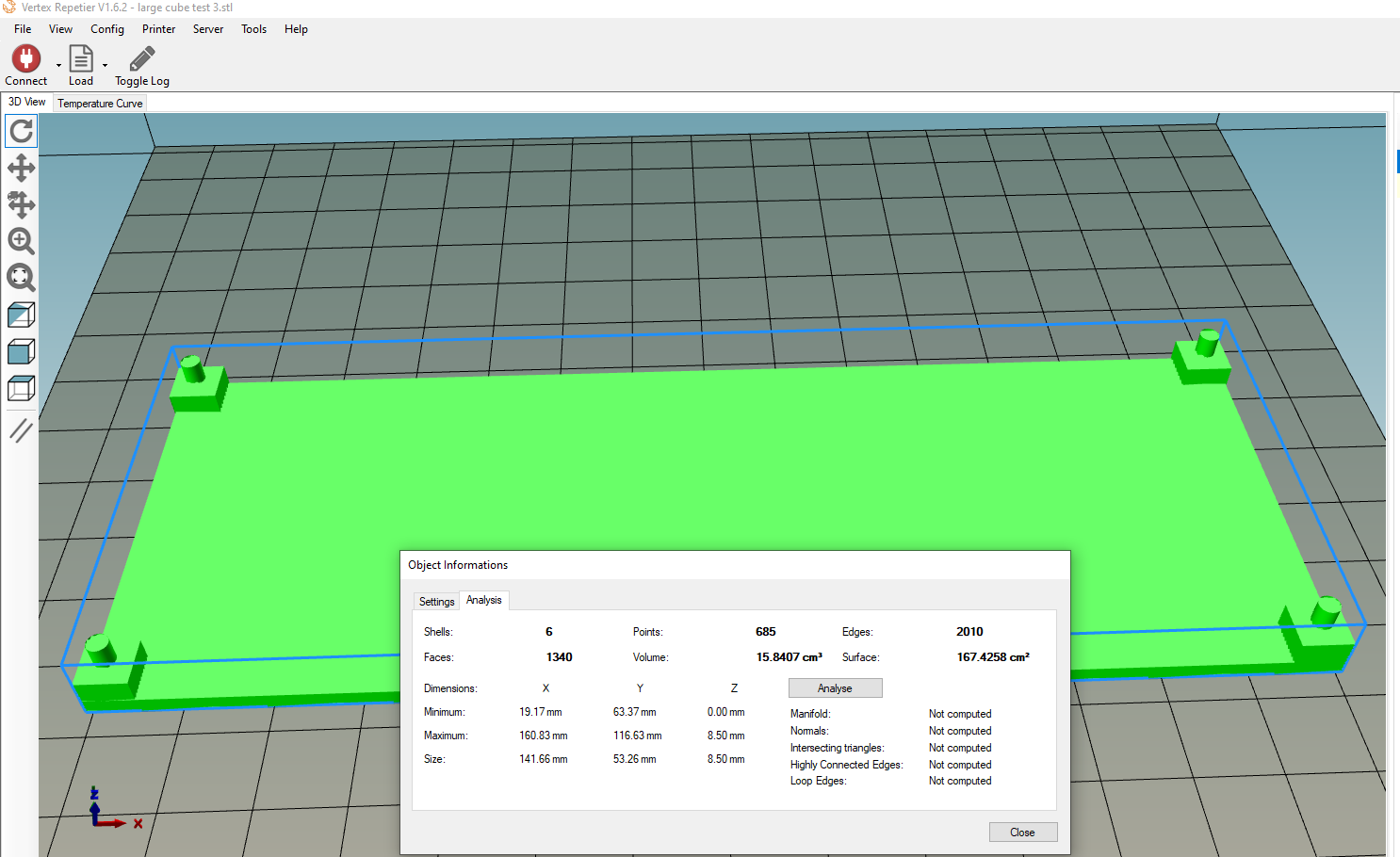Open the Settings tab in Object Informations
The height and width of the screenshot is (857, 1400).
[436, 601]
